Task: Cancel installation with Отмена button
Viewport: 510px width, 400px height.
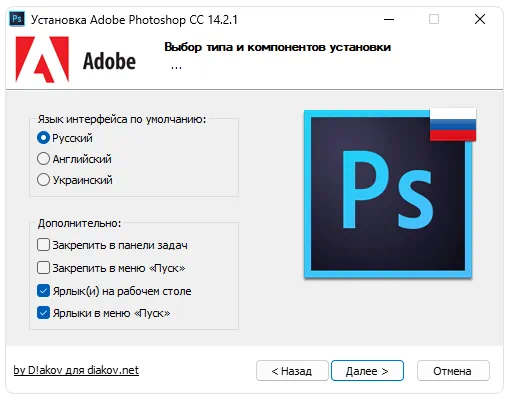Action: point(453,371)
